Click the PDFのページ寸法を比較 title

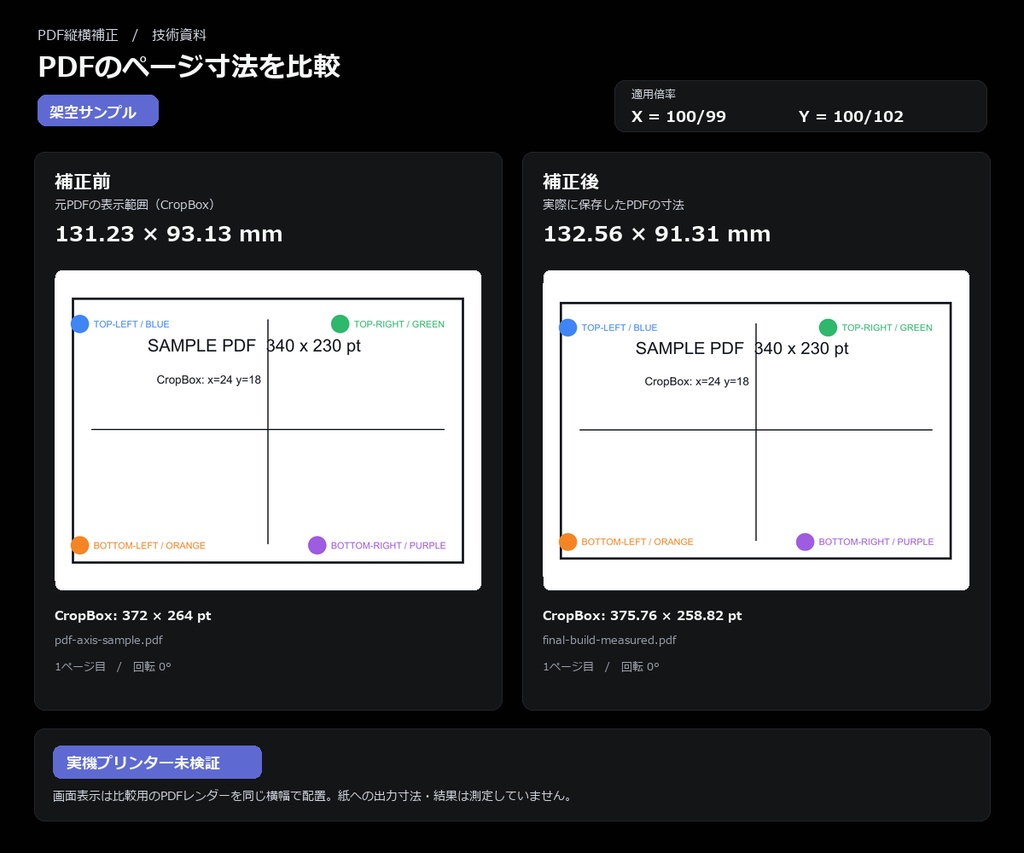tap(189, 67)
